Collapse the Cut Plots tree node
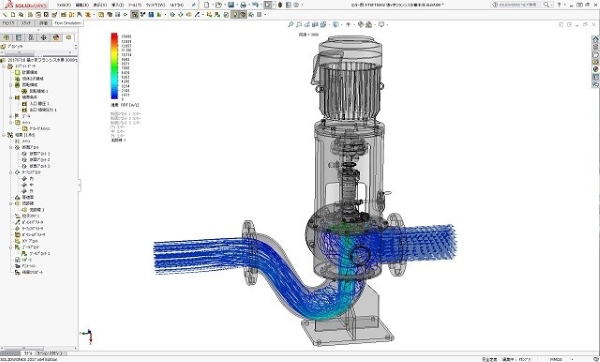The image size is (600, 362). [11, 147]
